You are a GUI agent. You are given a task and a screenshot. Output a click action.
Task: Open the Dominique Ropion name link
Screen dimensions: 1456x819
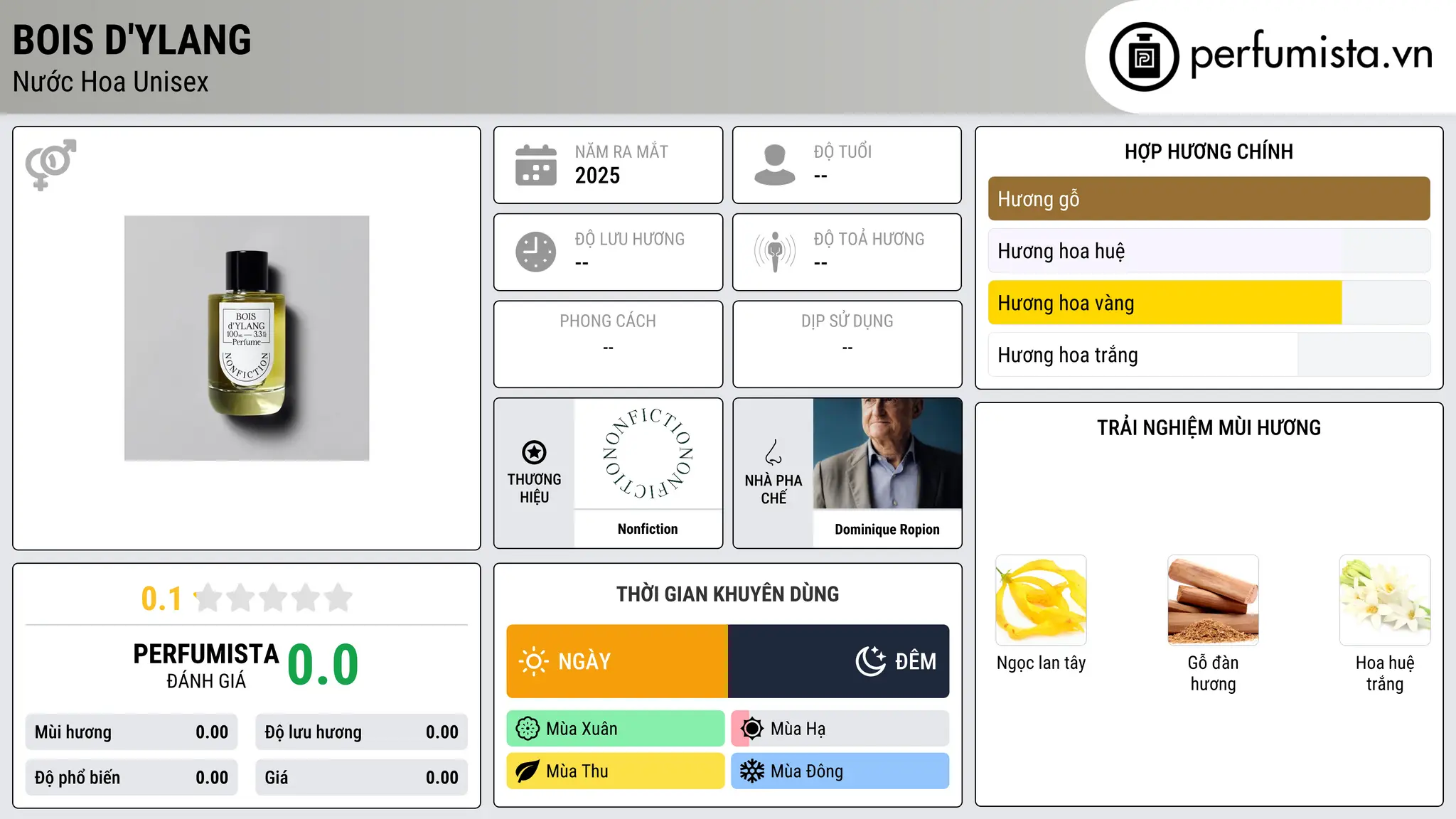pyautogui.click(x=887, y=530)
